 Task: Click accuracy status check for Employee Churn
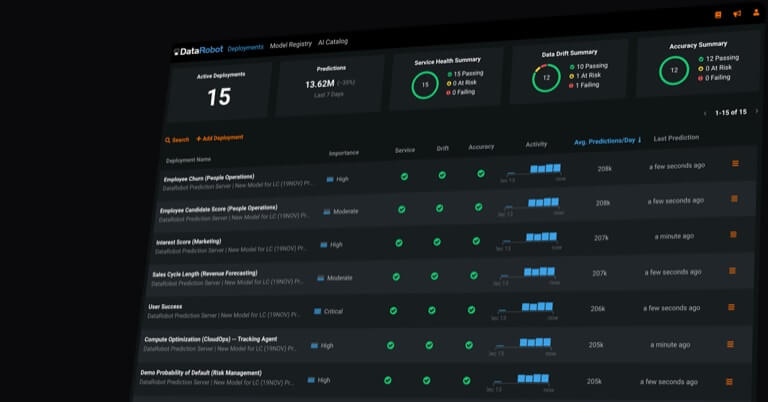[x=481, y=173]
